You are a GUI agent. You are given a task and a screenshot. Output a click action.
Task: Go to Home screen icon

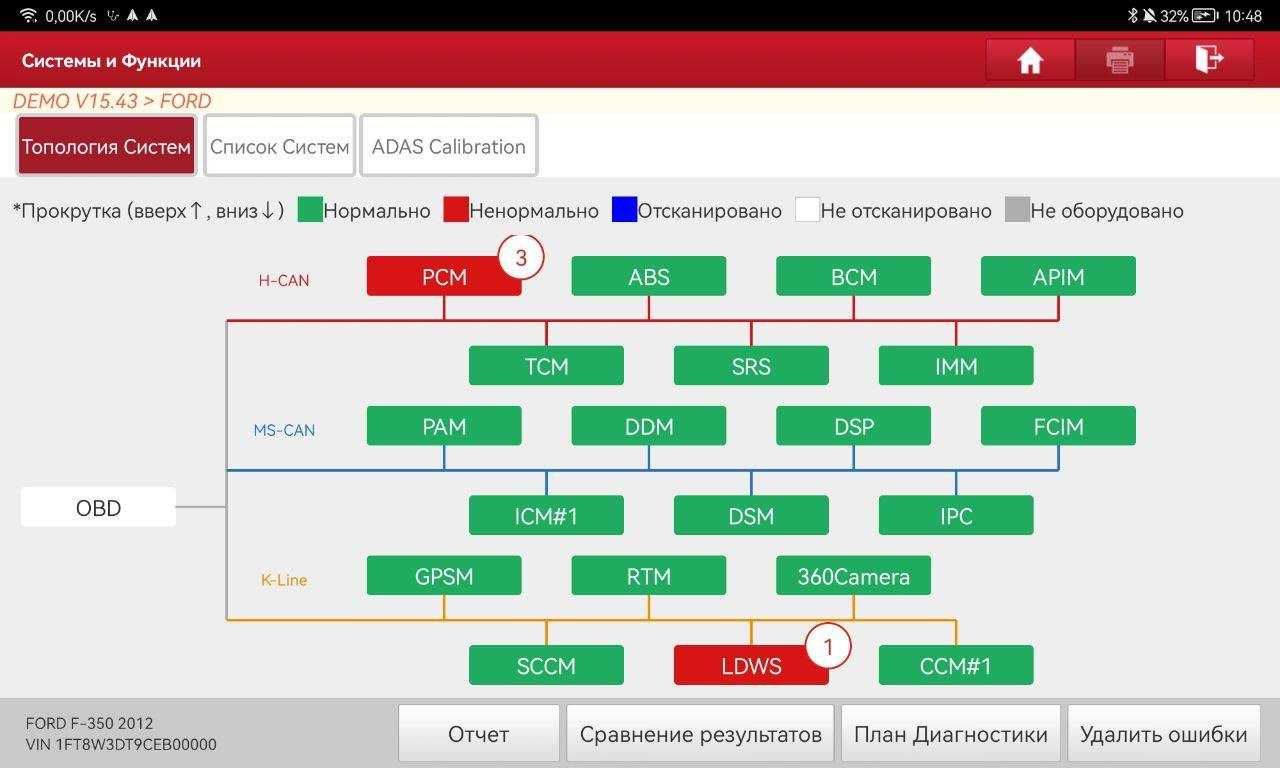point(1030,60)
